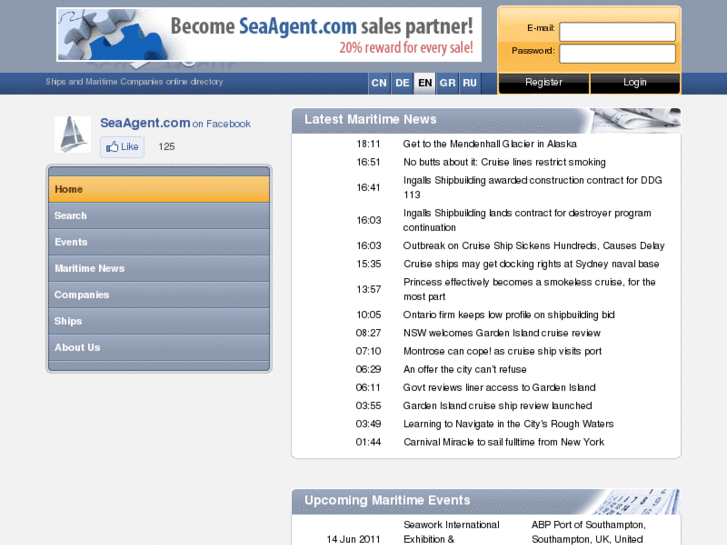
Task: Open the Seawork International Exhibition event
Action: [x=451, y=532]
